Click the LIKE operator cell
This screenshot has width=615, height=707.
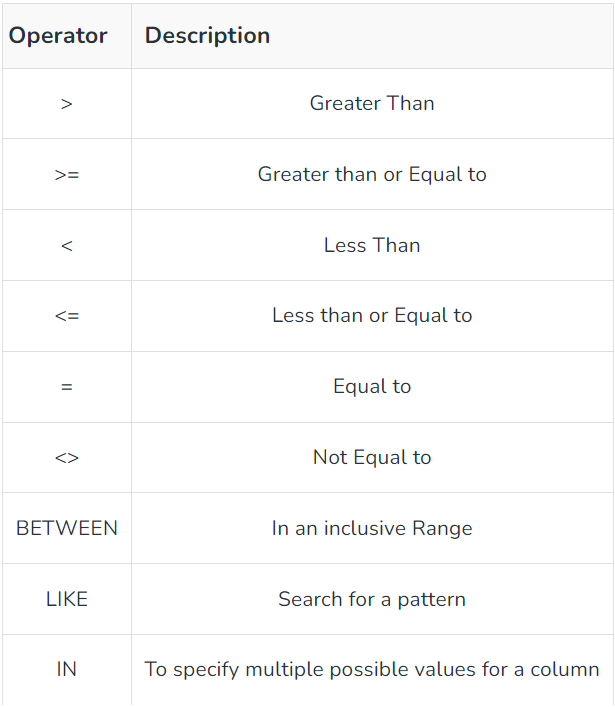[x=67, y=599]
